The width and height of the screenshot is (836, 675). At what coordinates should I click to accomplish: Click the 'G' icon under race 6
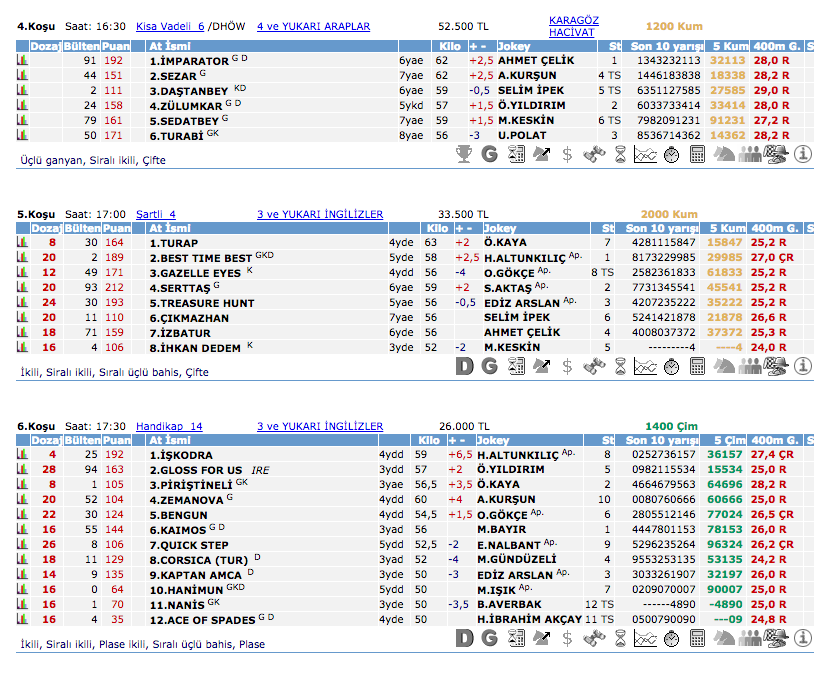tap(490, 639)
